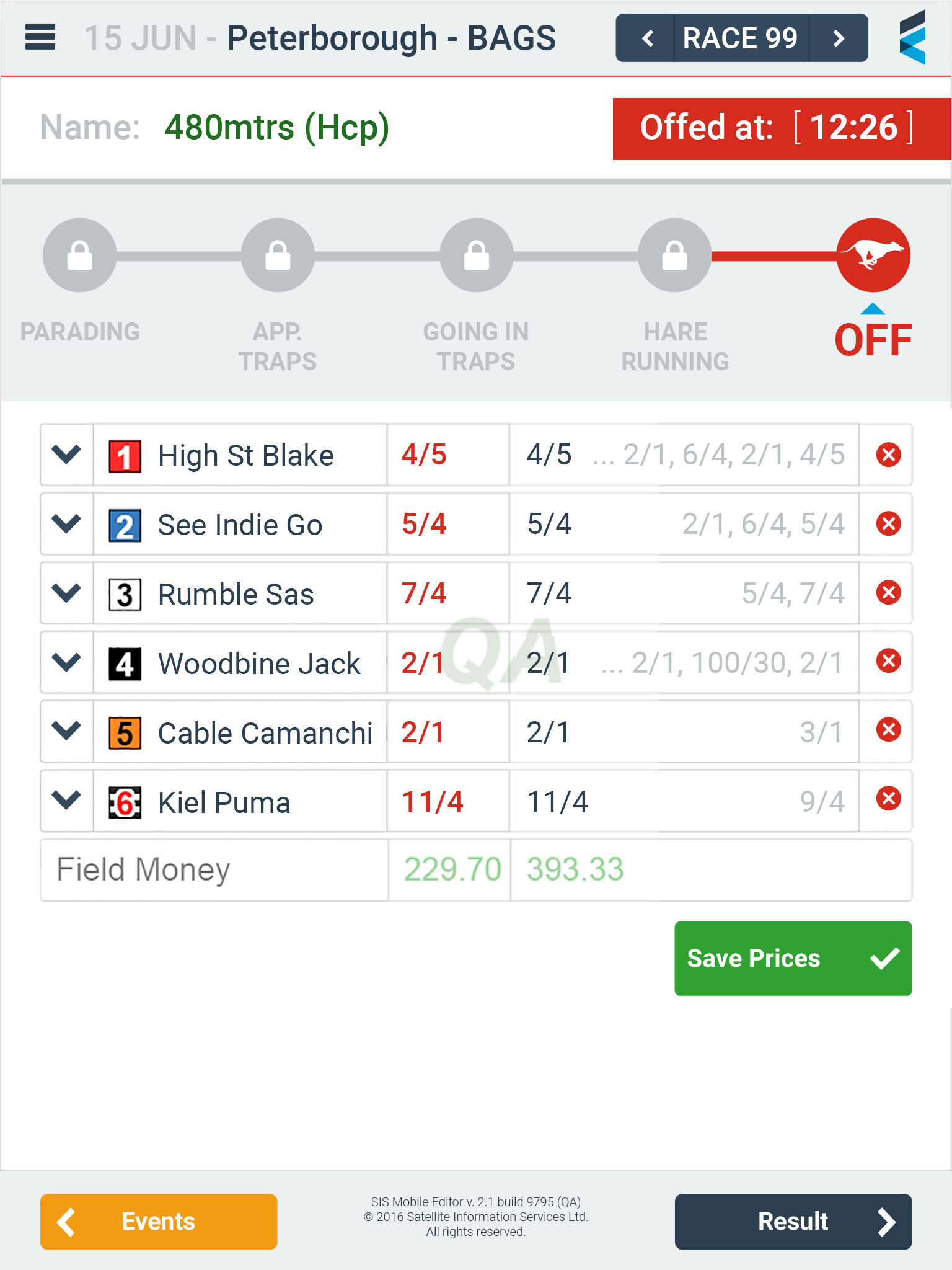
Task: Go to the next race arrow
Action: pyautogui.click(x=839, y=38)
